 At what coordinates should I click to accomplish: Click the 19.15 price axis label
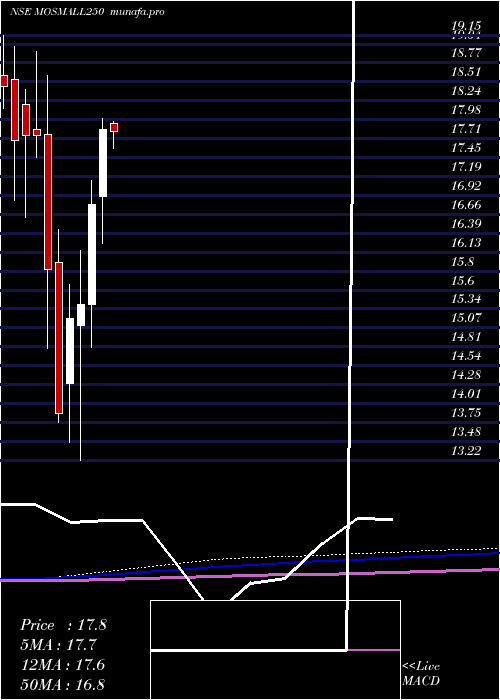[466, 27]
